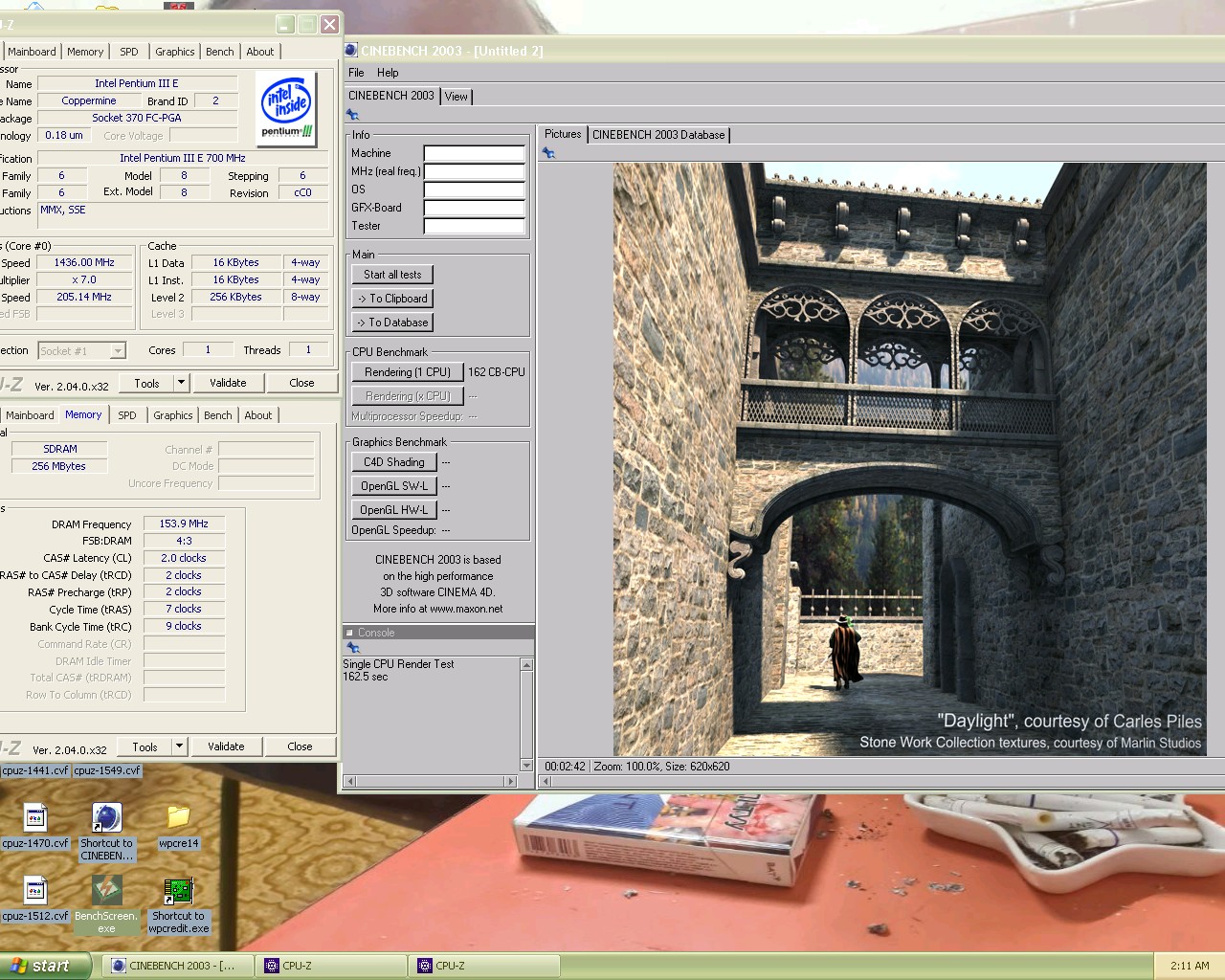This screenshot has width=1225, height=980.
Task: Click the 153.9 MHz DRAM Frequency value
Action: 184,523
